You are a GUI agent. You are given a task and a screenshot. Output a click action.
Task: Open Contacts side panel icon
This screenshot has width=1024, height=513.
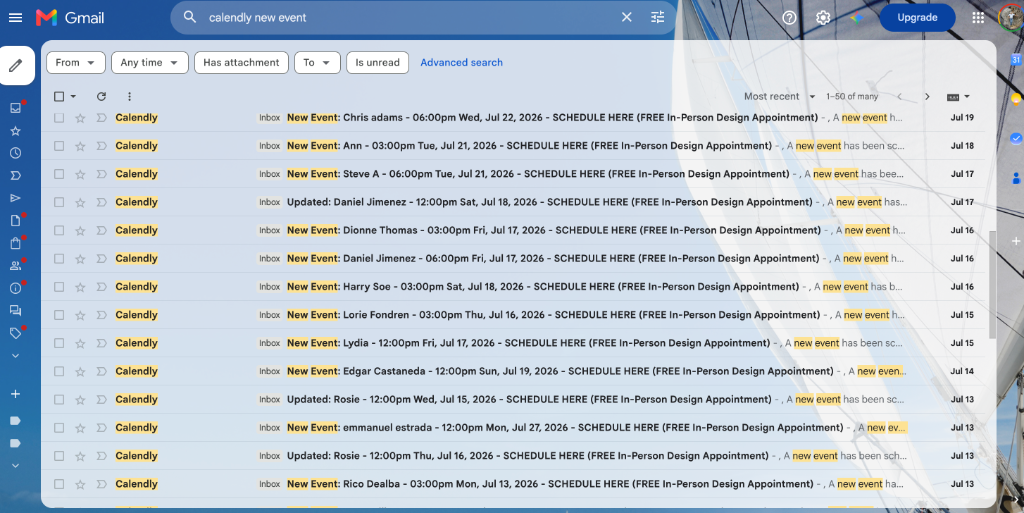[1016, 178]
